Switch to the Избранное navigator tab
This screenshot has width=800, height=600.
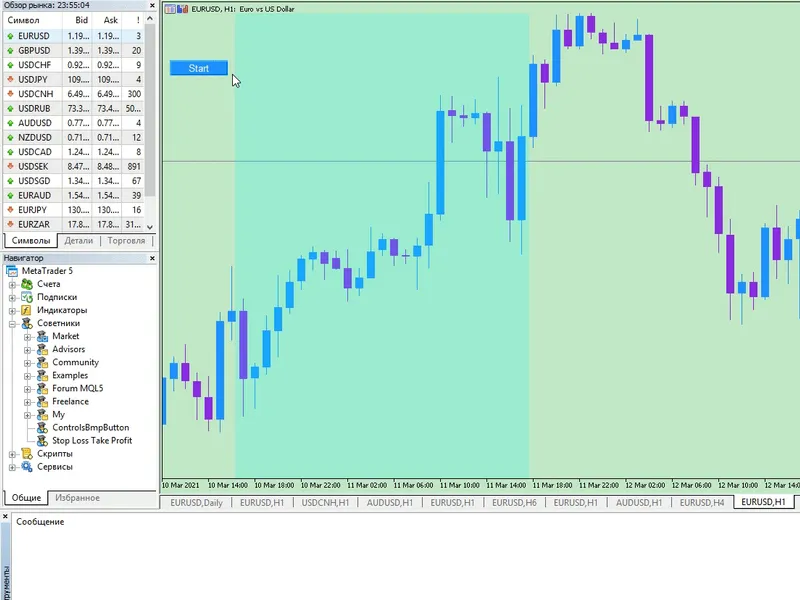[x=78, y=497]
